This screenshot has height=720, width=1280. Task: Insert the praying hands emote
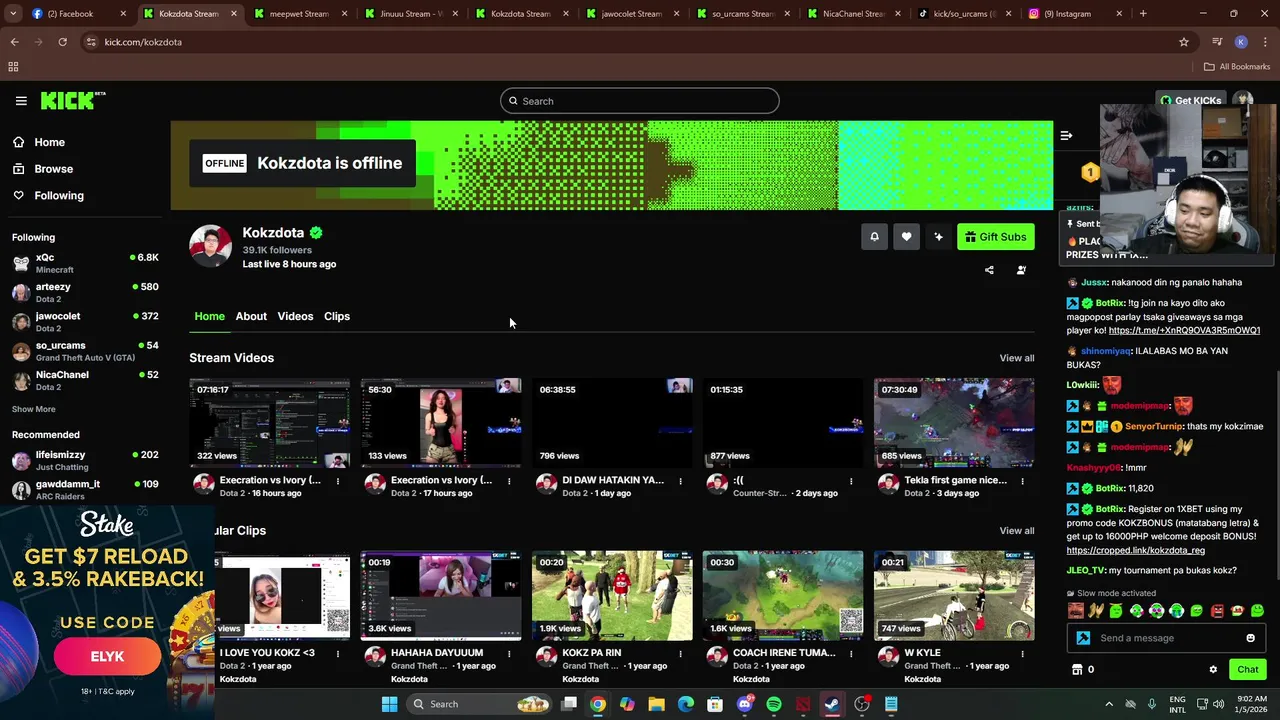tap(1096, 611)
